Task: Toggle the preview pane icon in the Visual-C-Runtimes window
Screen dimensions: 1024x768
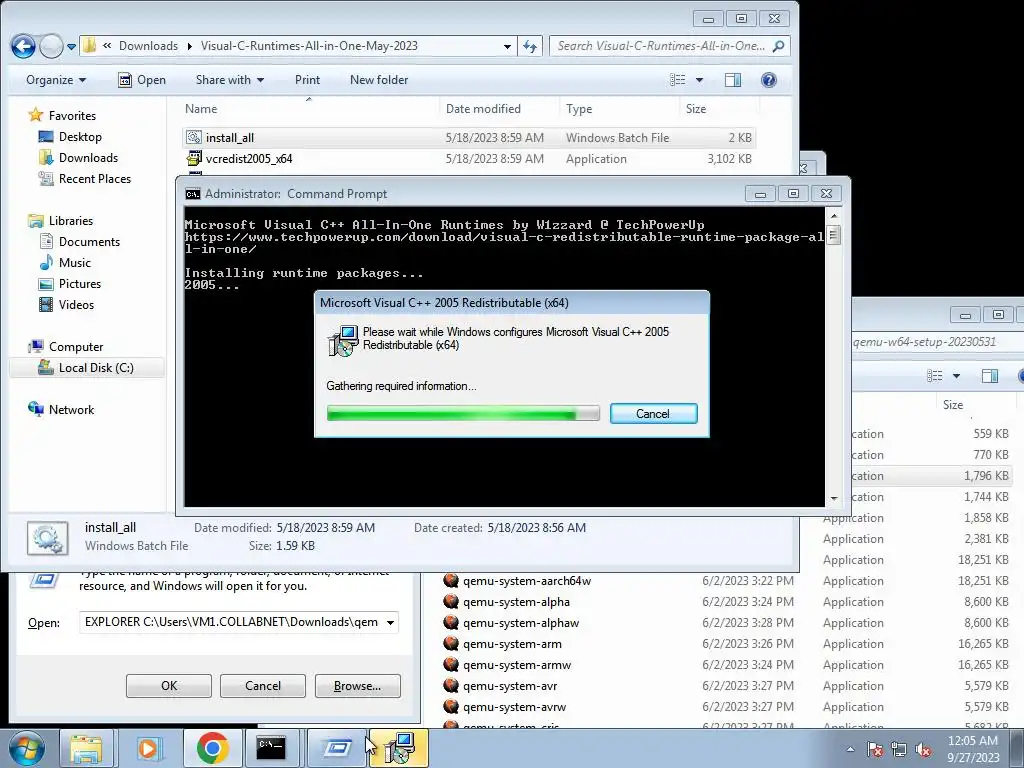Action: tap(733, 80)
